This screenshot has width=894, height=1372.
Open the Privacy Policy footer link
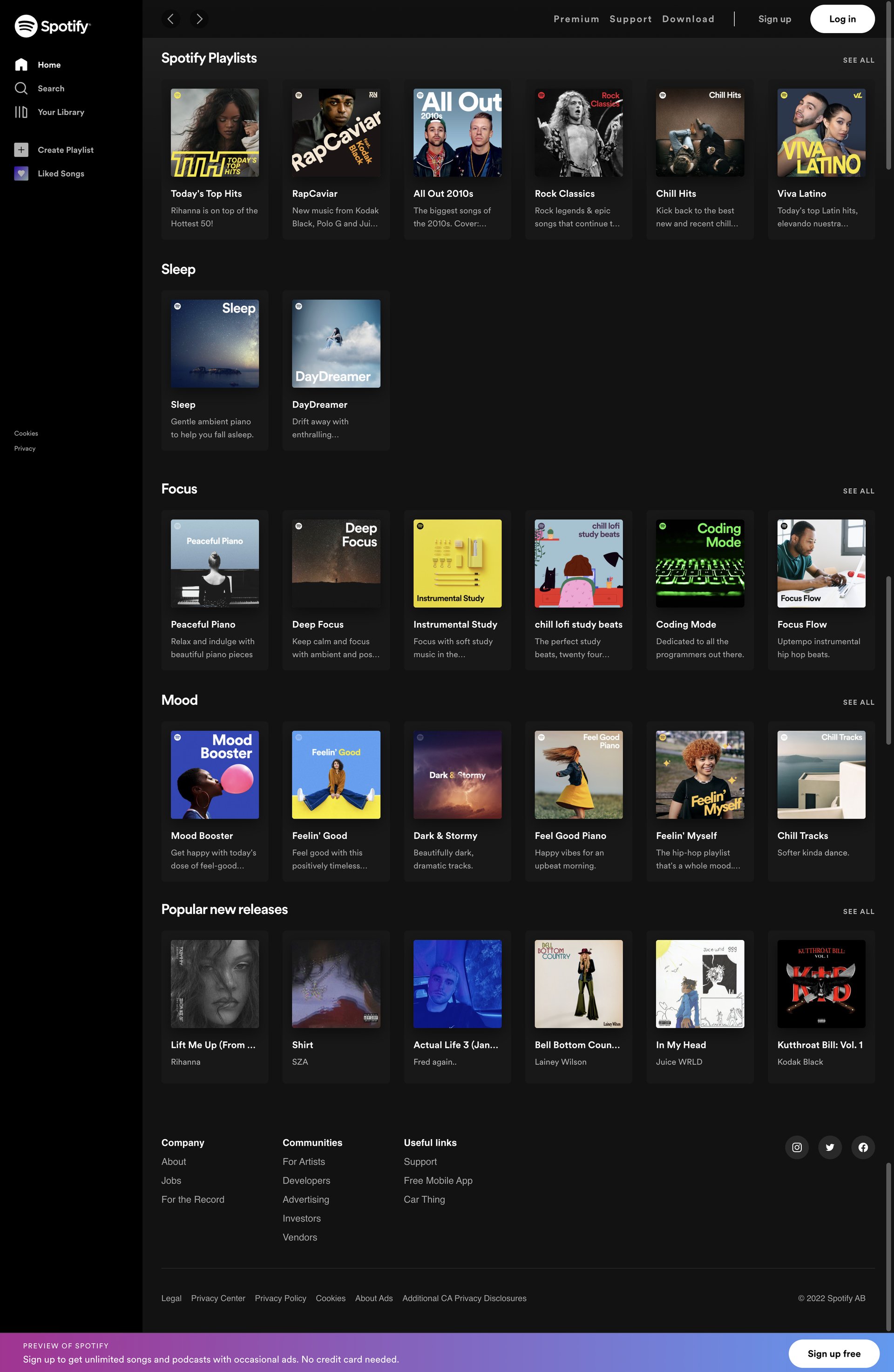tap(280, 1298)
